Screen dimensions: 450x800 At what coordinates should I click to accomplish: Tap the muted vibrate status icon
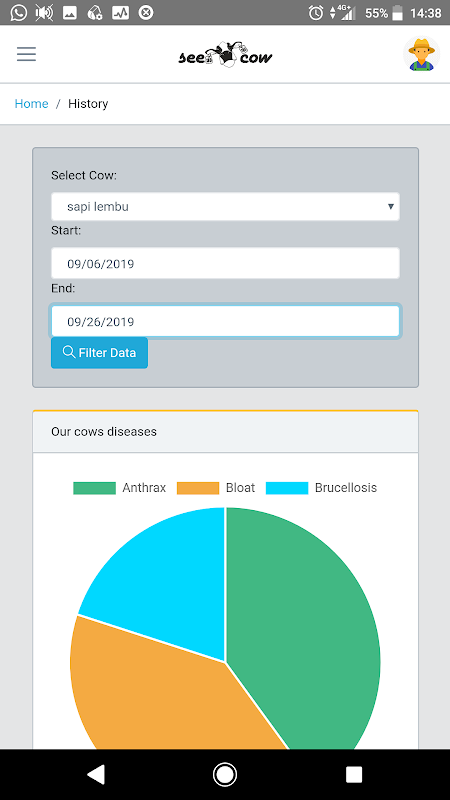(x=44, y=13)
